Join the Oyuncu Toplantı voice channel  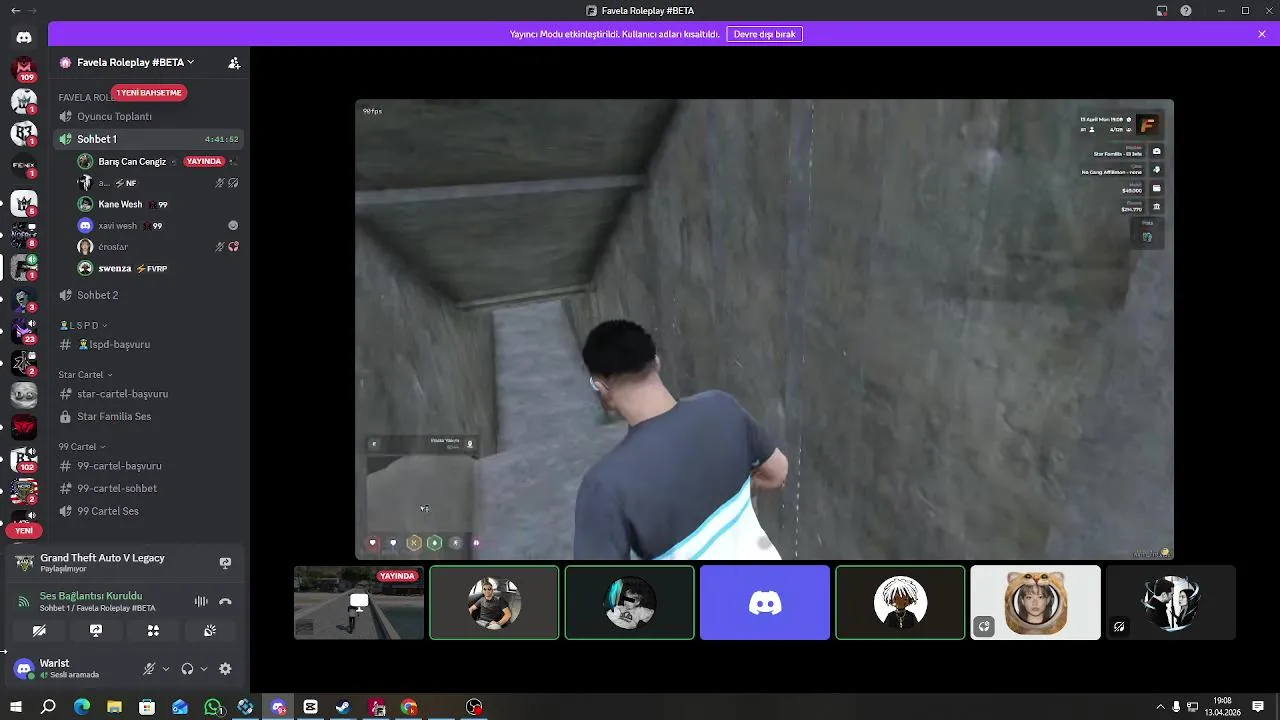(150, 116)
